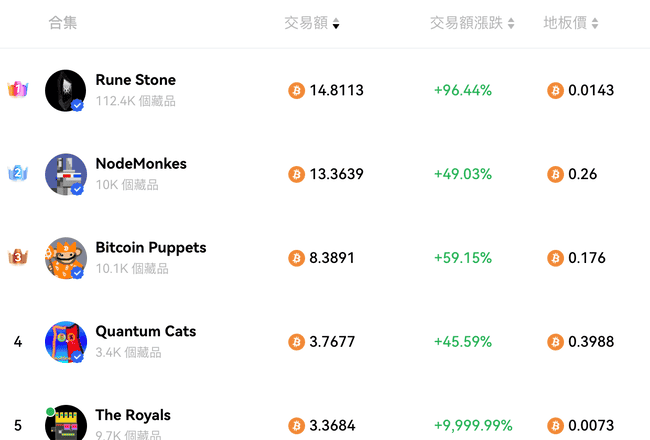Open The Royals collection avatar

pos(65,423)
